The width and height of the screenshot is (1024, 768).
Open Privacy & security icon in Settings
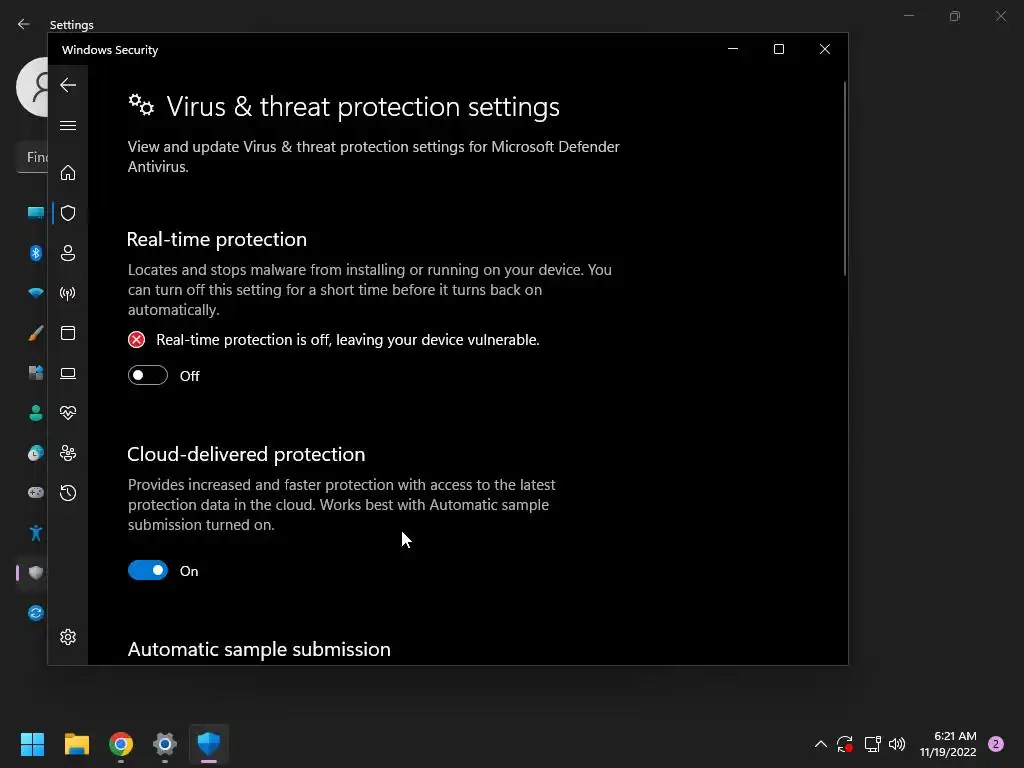(x=36, y=573)
